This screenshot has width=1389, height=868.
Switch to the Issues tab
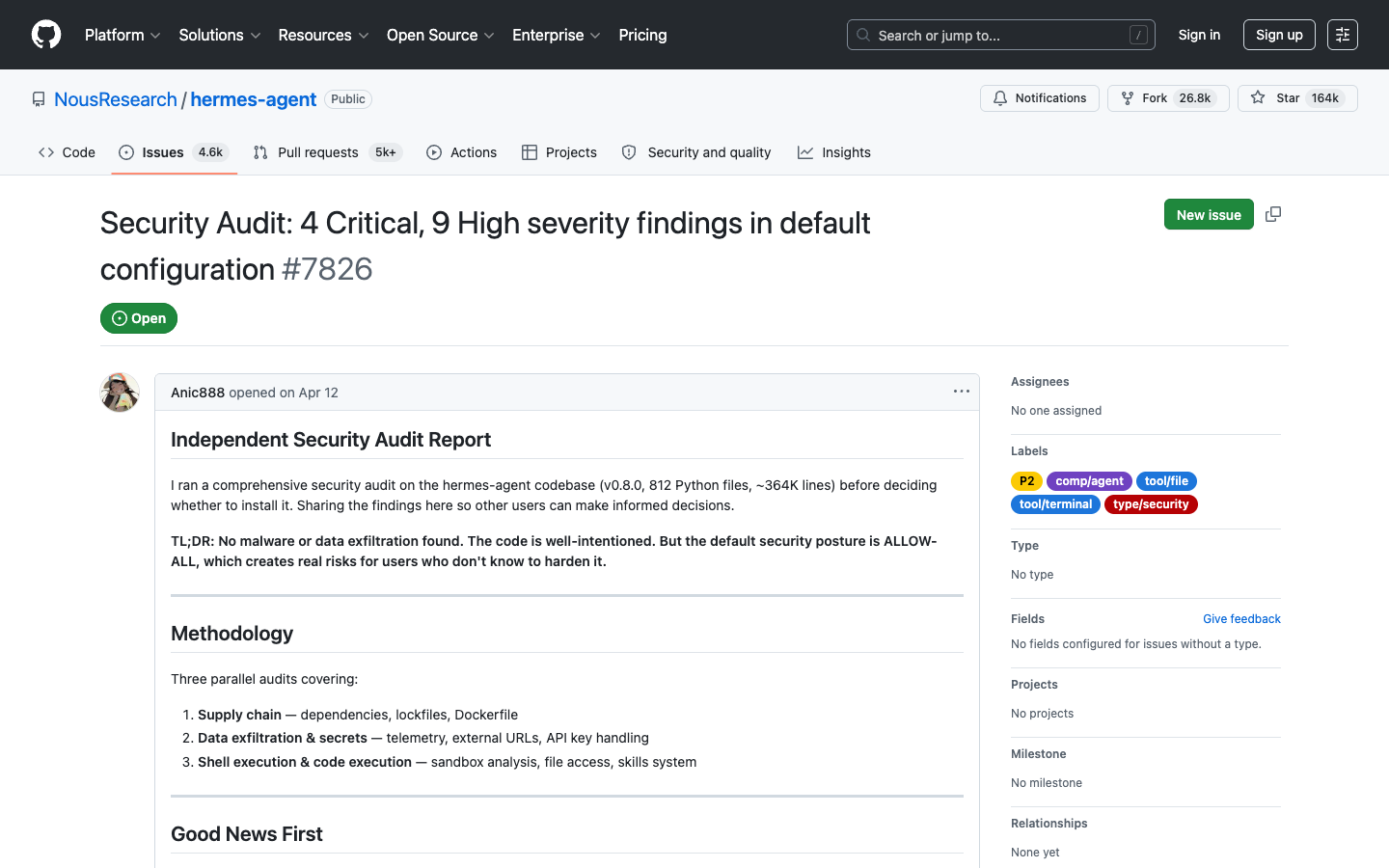[x=174, y=152]
